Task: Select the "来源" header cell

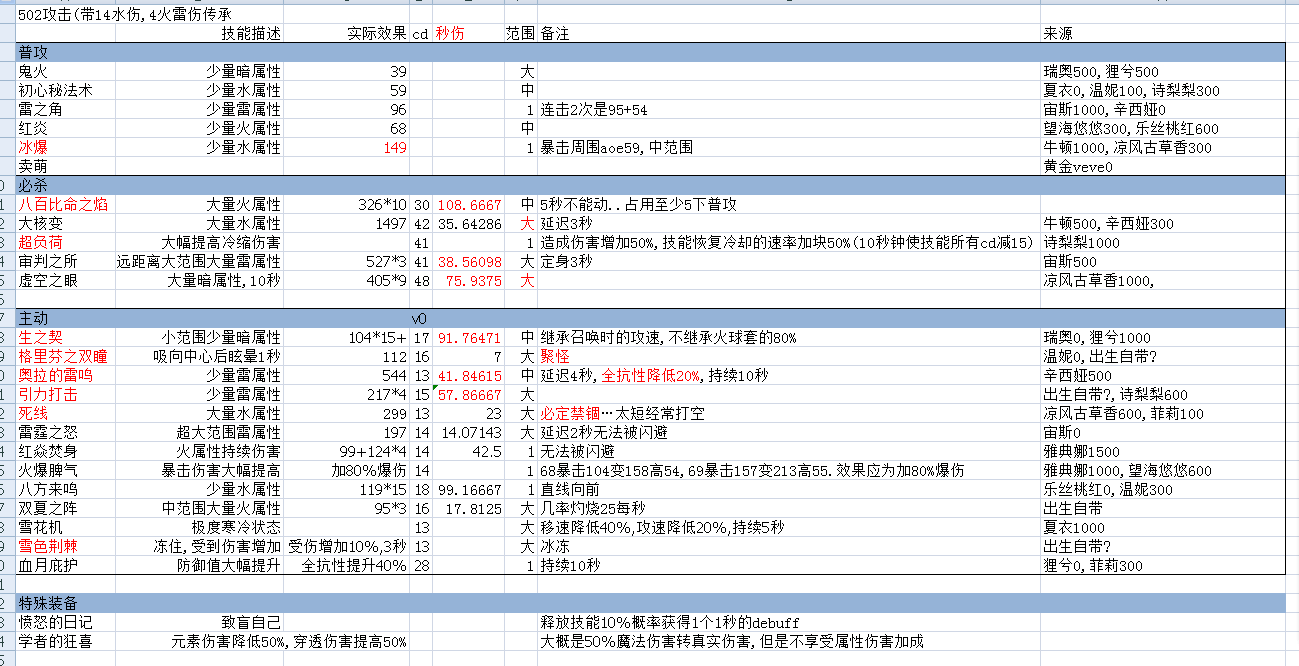Action: click(1058, 33)
